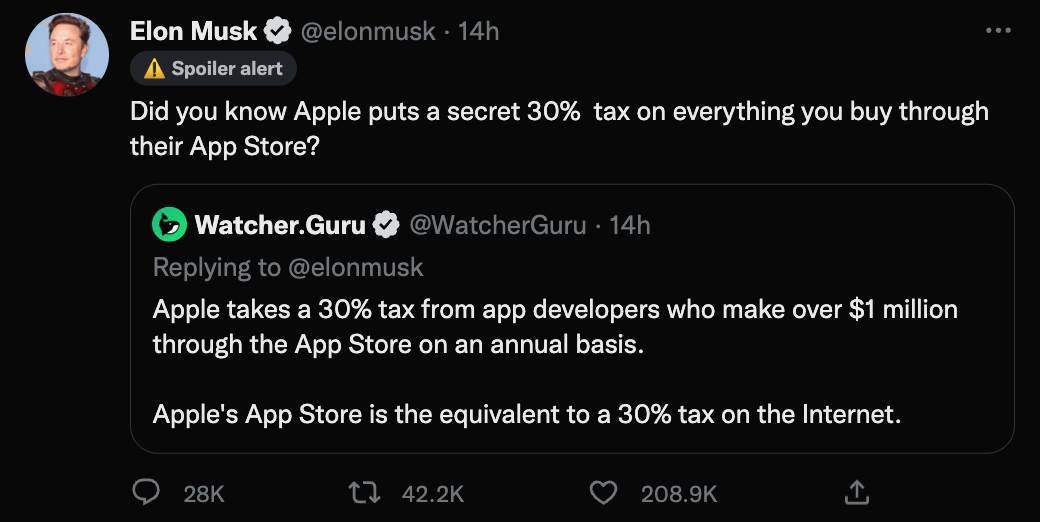Open the reply speech bubble icon
The width and height of the screenshot is (1040, 522).
[x=147, y=492]
